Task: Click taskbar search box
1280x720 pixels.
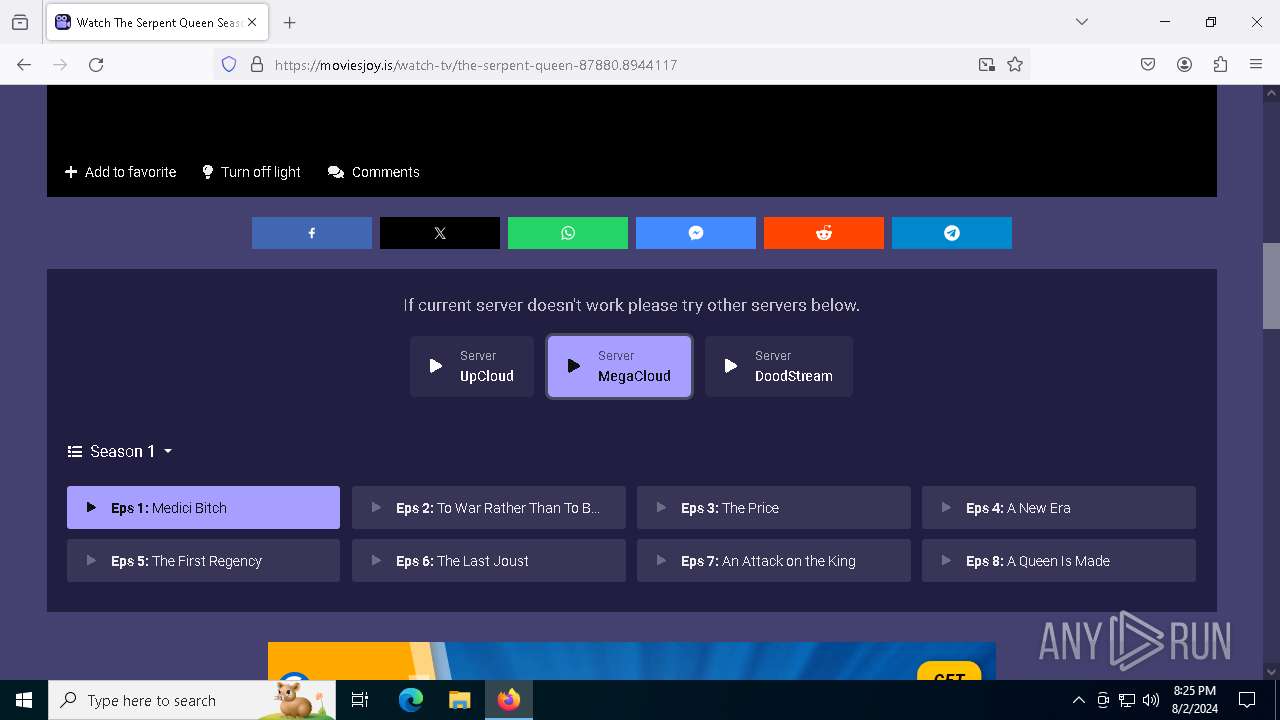Action: click(192, 700)
